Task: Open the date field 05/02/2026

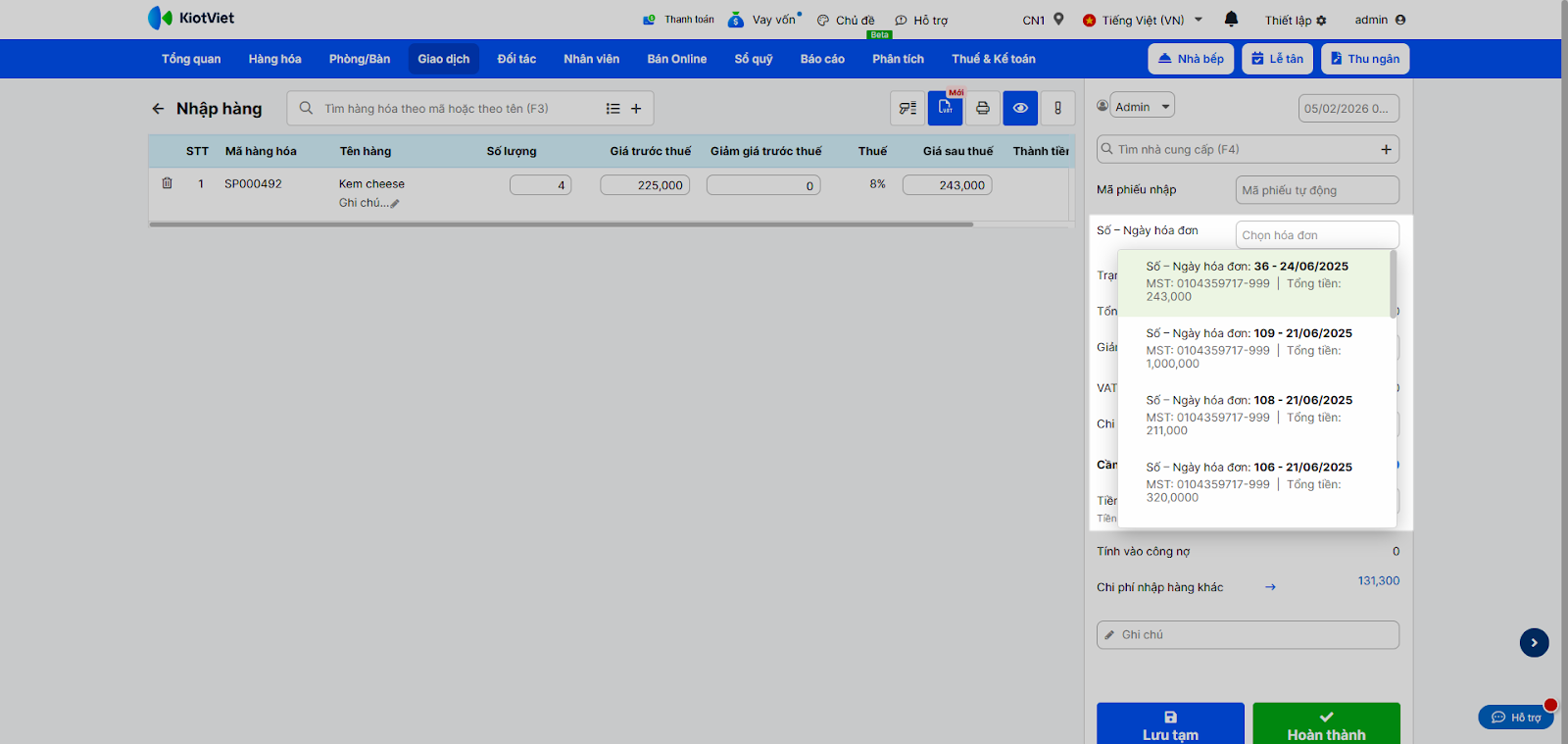Action: (x=1348, y=109)
